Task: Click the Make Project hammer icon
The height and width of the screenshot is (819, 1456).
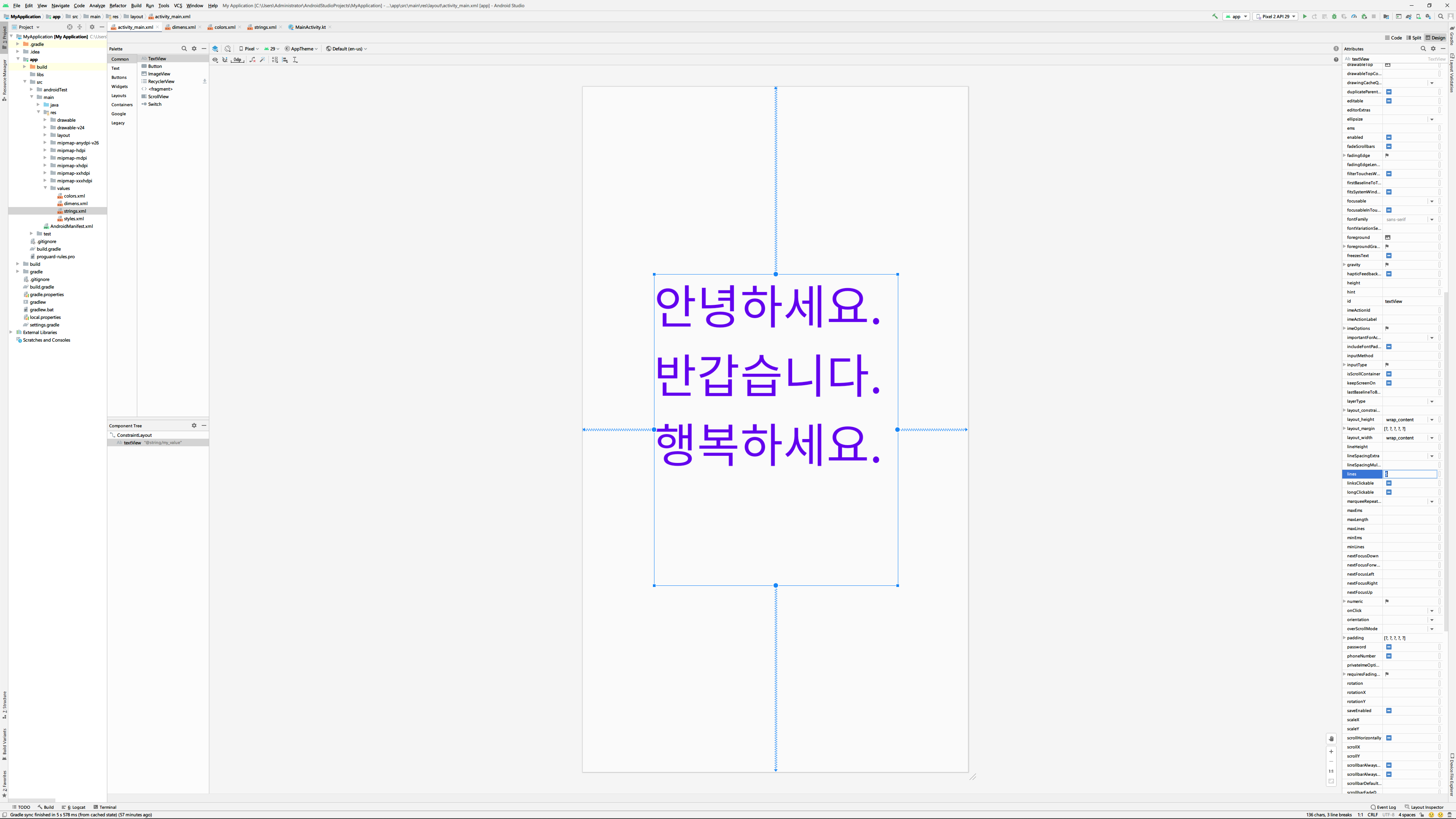Action: click(1214, 16)
